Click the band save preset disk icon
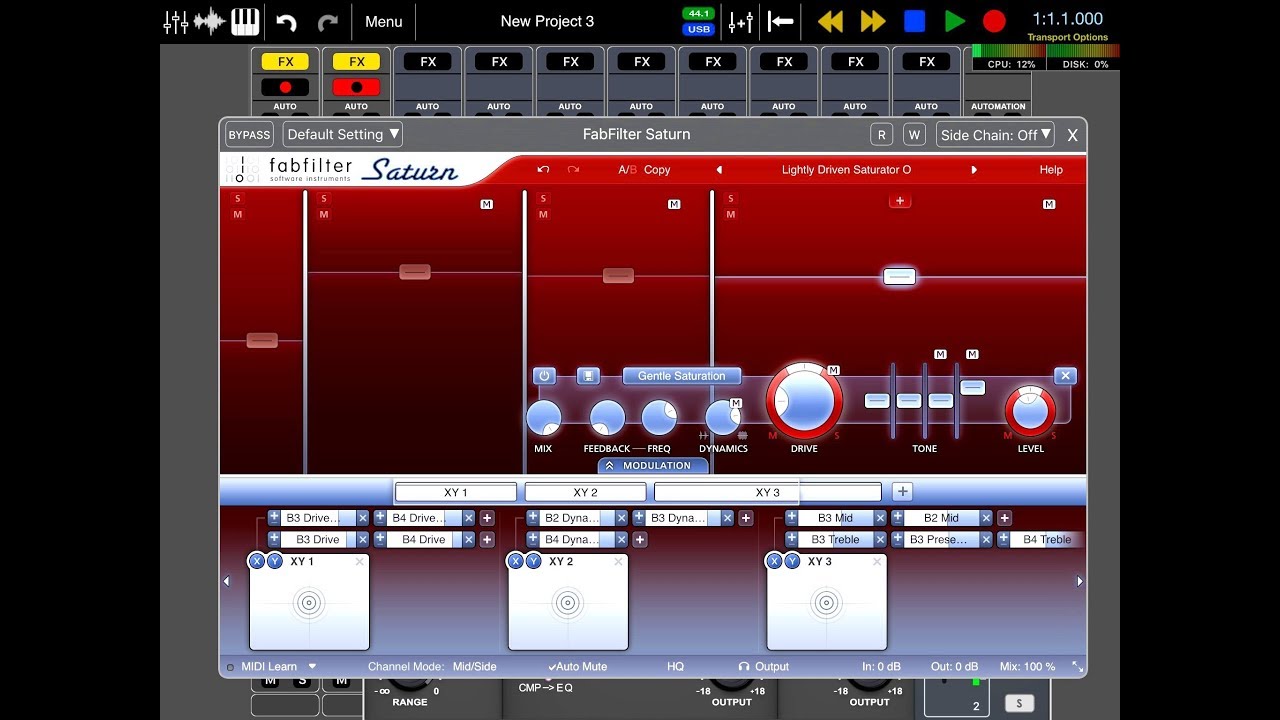The image size is (1280, 720). tap(588, 376)
